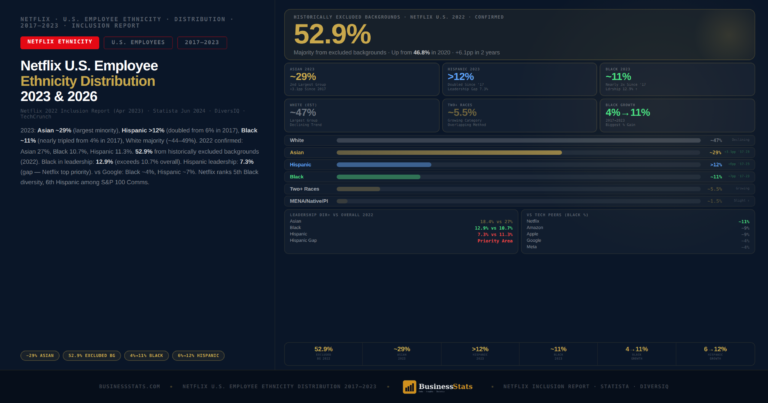Click the Hispanic 2023 >12% stat card
This screenshot has height=403, width=768.
pos(519,79)
